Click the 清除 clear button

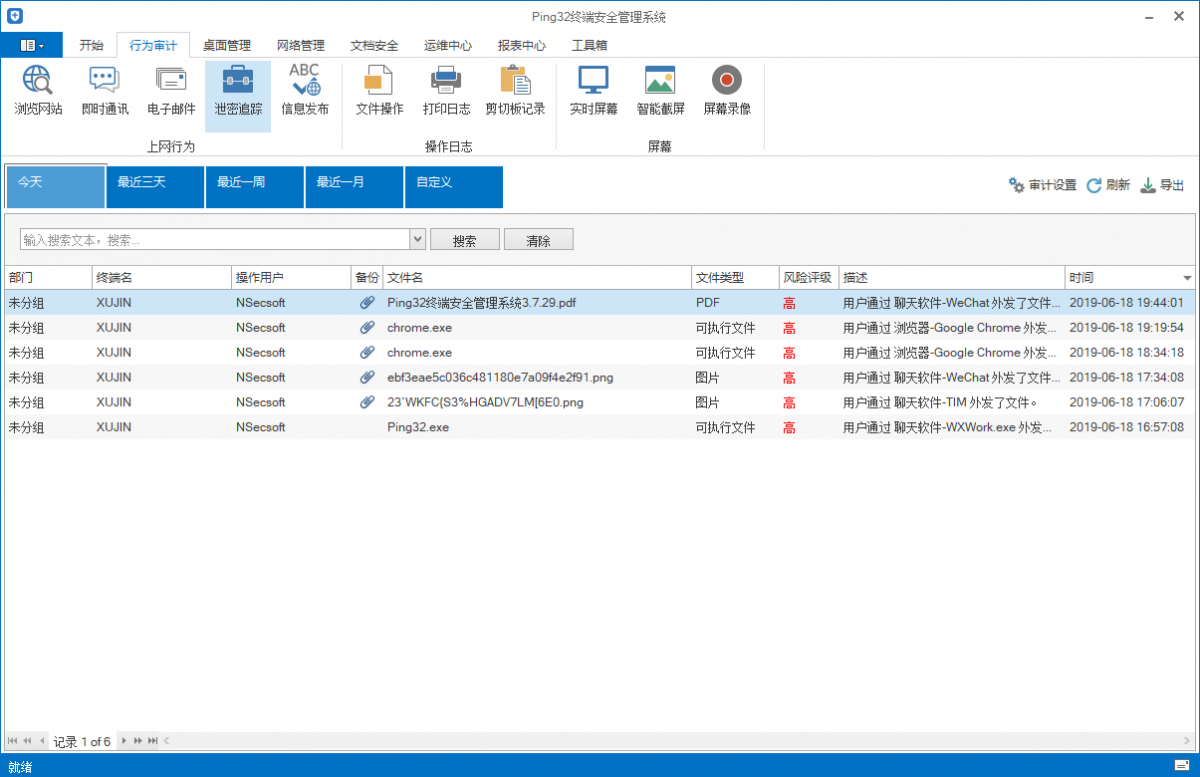coord(538,240)
